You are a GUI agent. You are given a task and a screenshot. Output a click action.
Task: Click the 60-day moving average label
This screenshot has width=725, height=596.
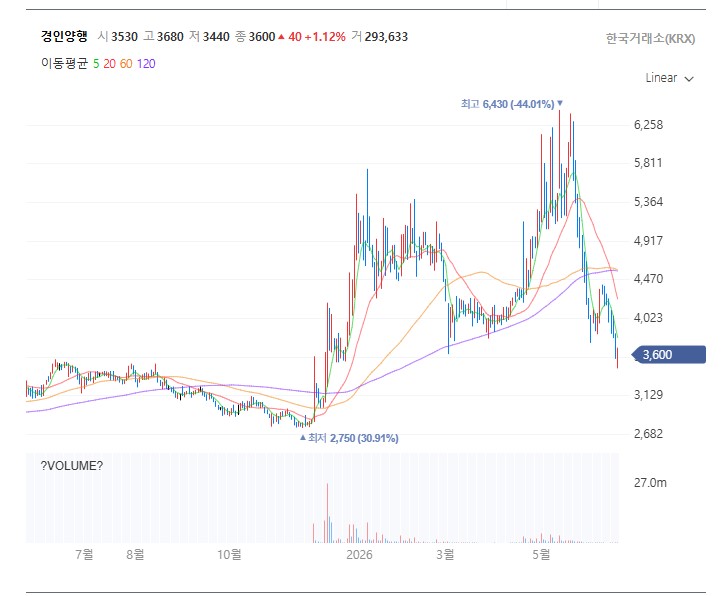[126, 64]
